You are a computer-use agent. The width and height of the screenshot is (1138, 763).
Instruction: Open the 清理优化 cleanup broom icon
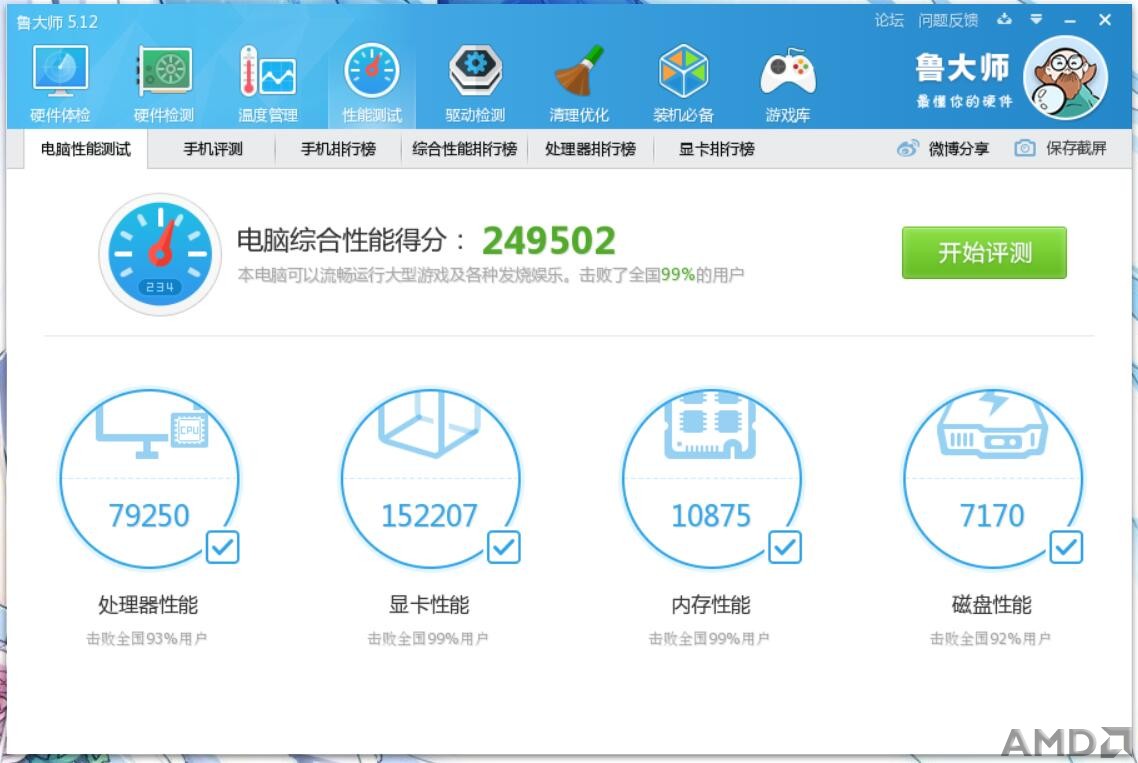(x=579, y=71)
